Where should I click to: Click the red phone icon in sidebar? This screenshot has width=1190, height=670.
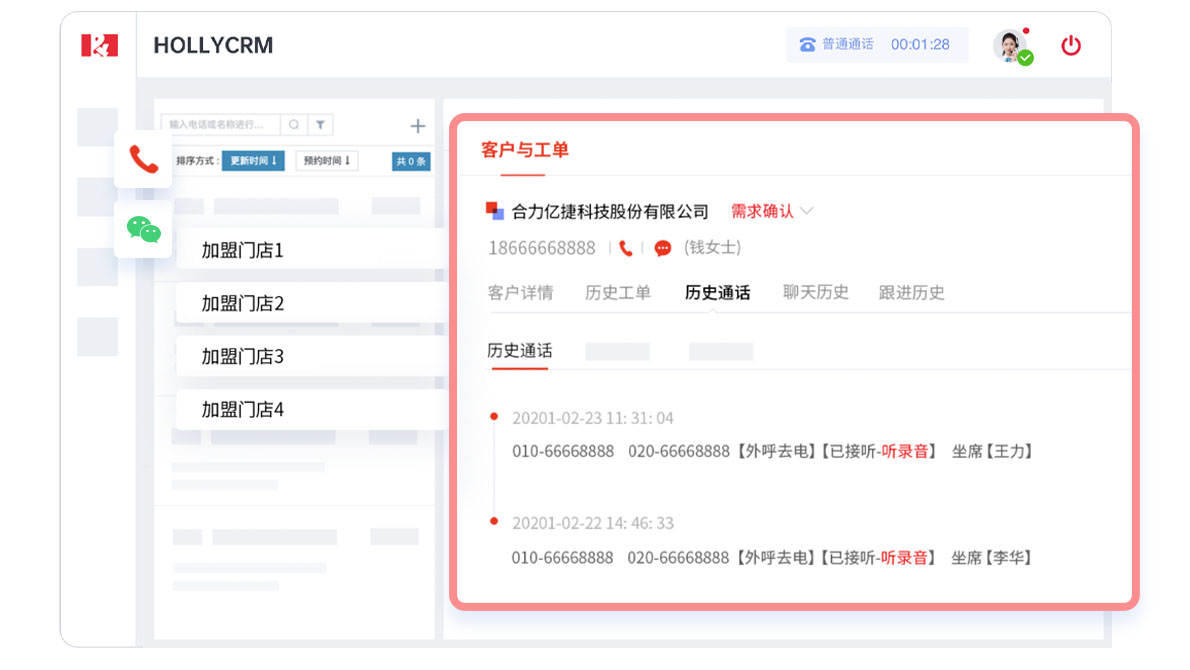point(143,159)
